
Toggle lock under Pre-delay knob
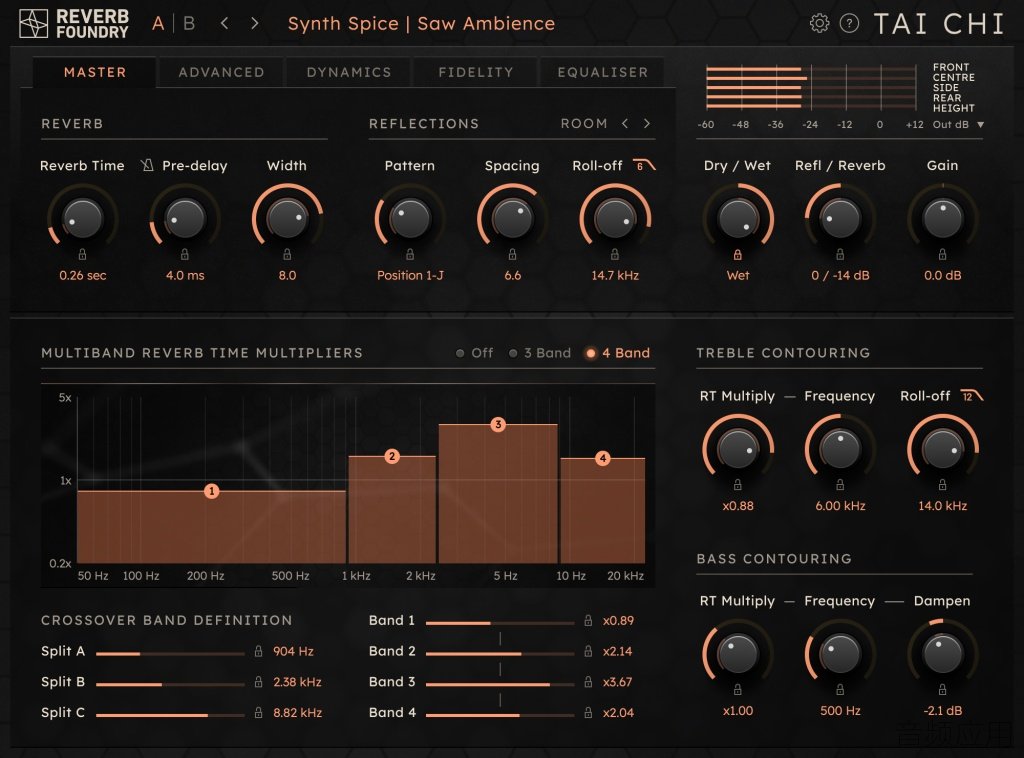(185, 254)
